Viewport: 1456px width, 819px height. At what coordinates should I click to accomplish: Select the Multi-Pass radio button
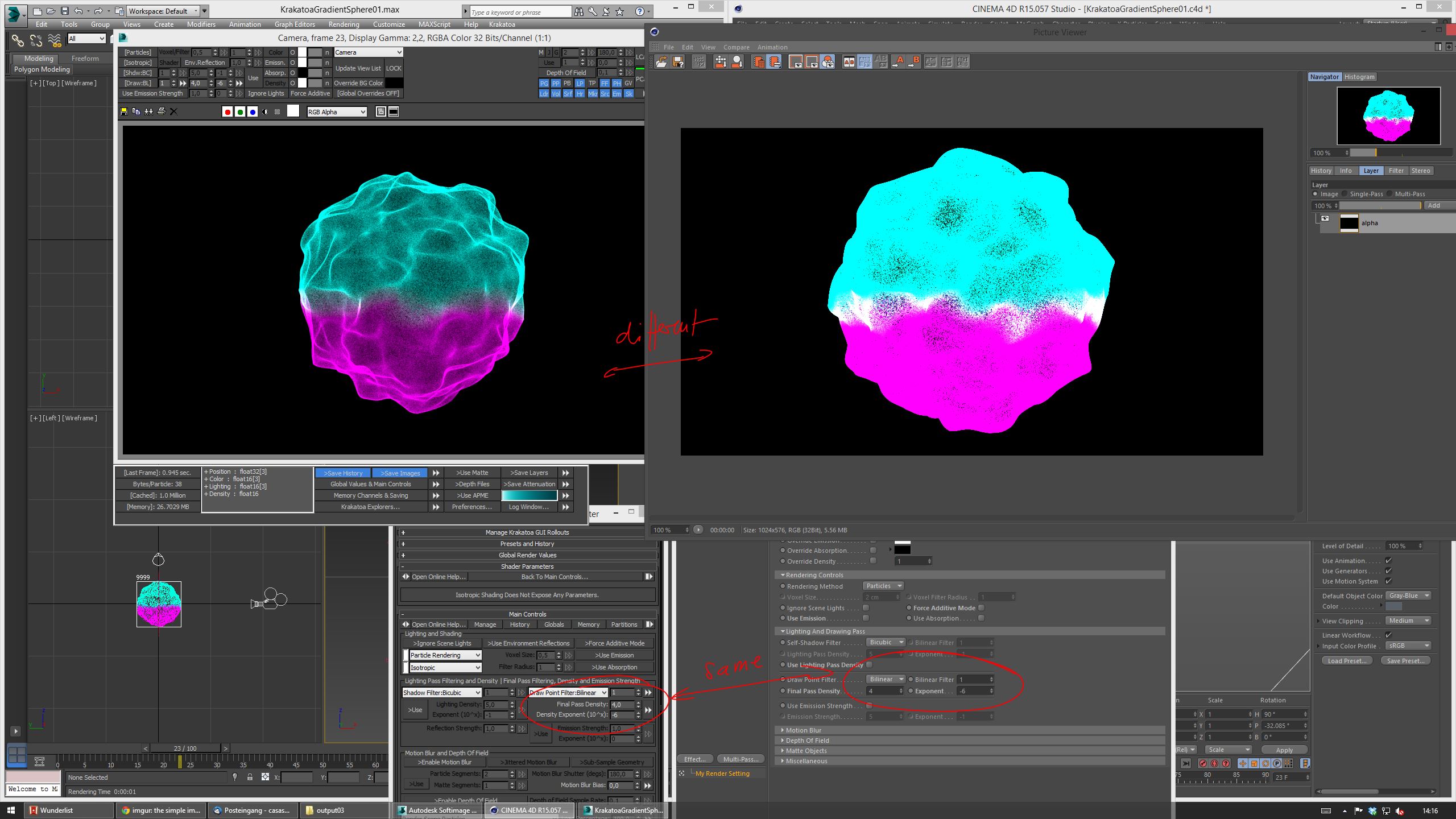pyautogui.click(x=1390, y=194)
